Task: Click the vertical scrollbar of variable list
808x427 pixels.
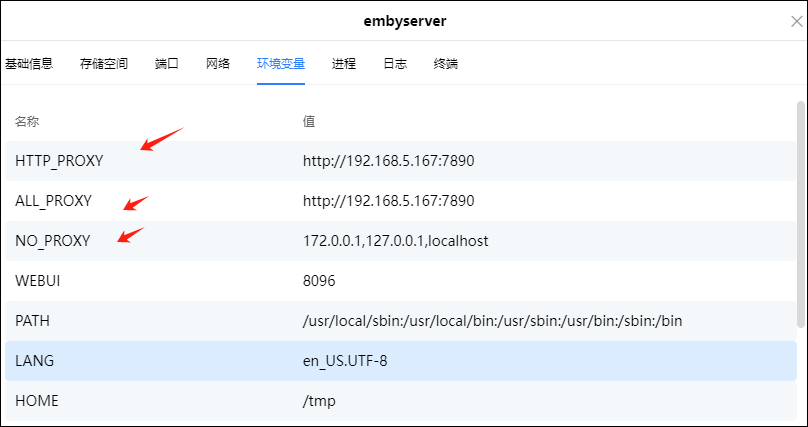Action: 800,210
